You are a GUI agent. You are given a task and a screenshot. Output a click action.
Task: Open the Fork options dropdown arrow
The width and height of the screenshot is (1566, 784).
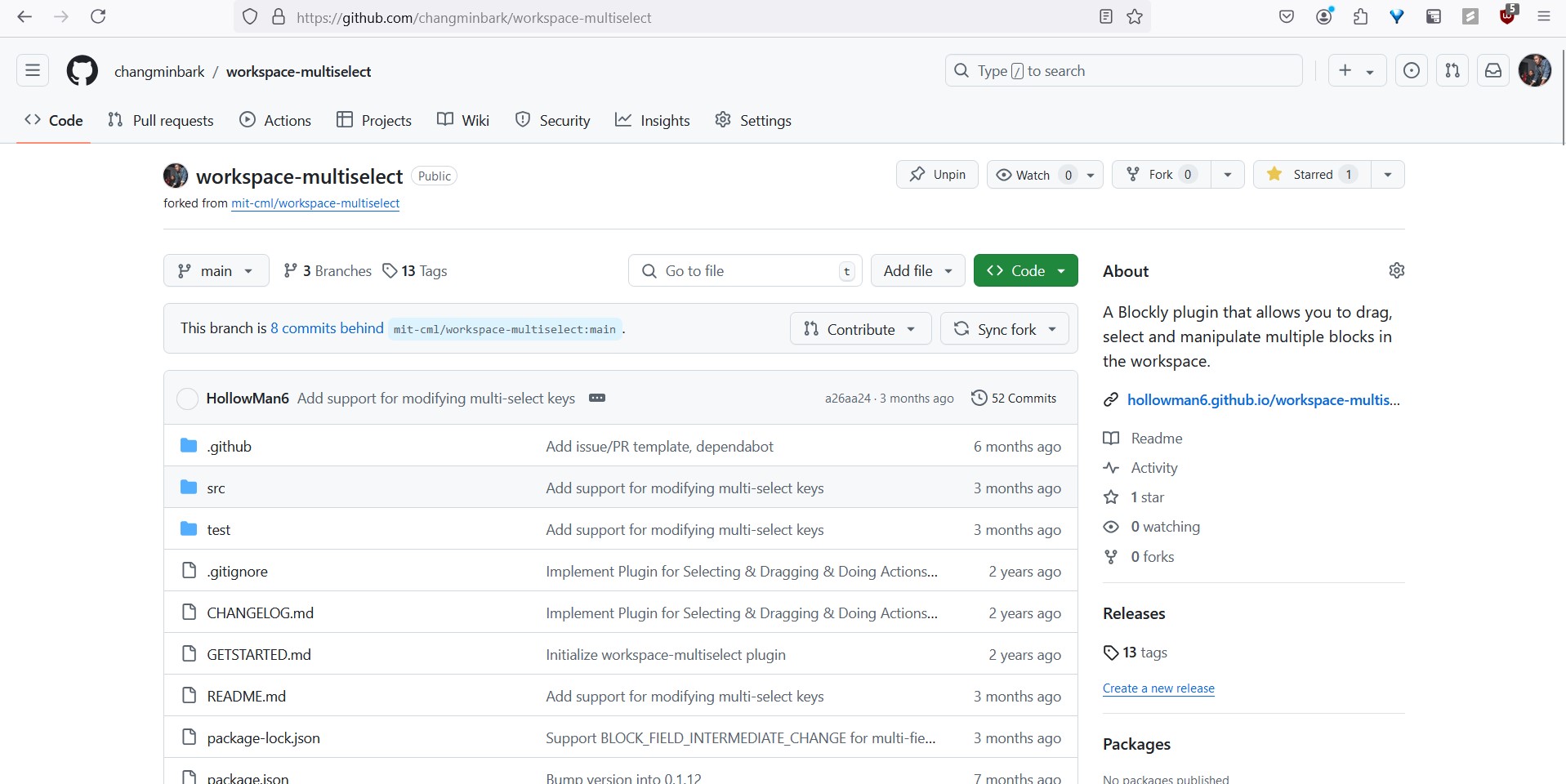tap(1227, 174)
